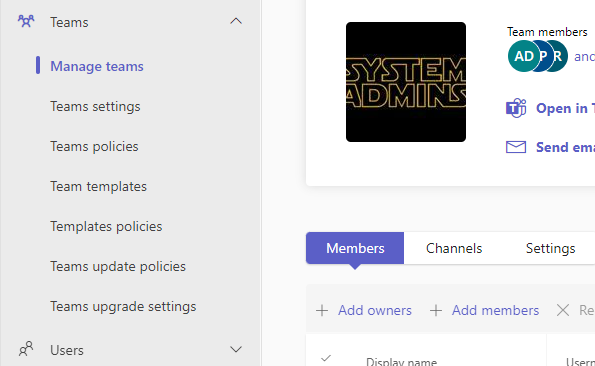Click the plus icon beside Add owners
This screenshot has height=366, width=595.
[322, 310]
